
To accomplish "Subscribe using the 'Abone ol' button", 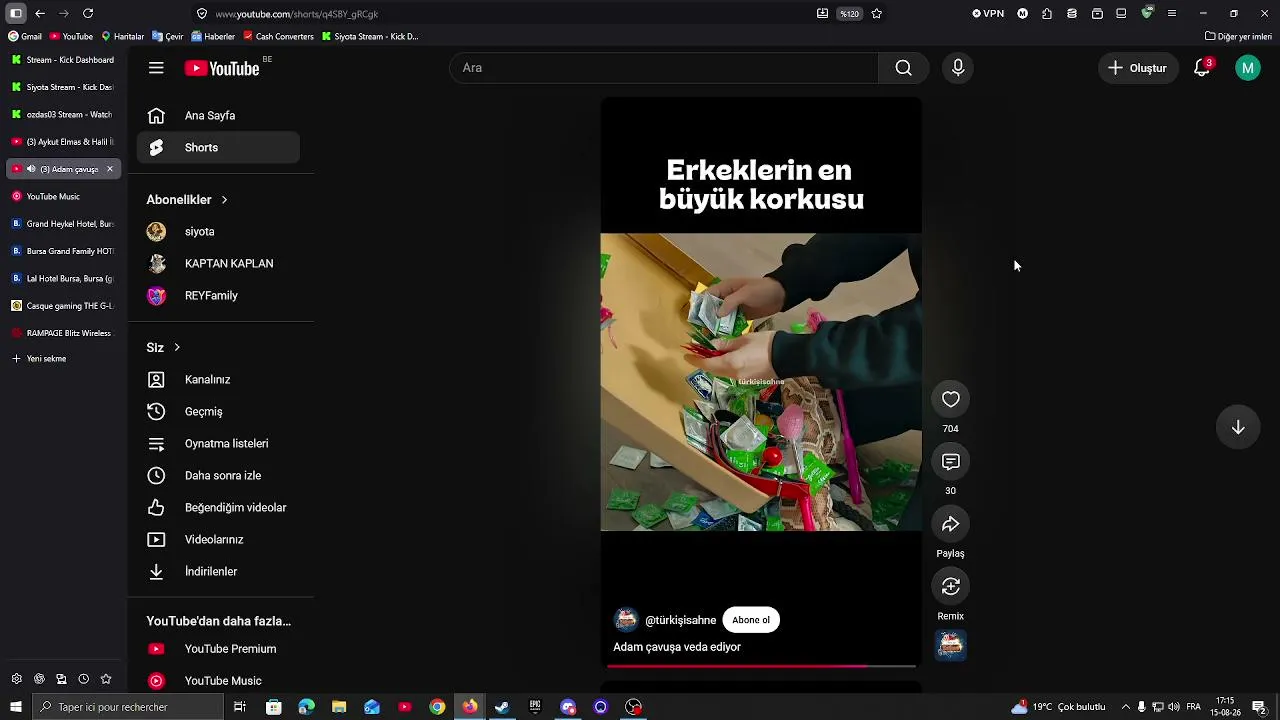I will coord(751,620).
